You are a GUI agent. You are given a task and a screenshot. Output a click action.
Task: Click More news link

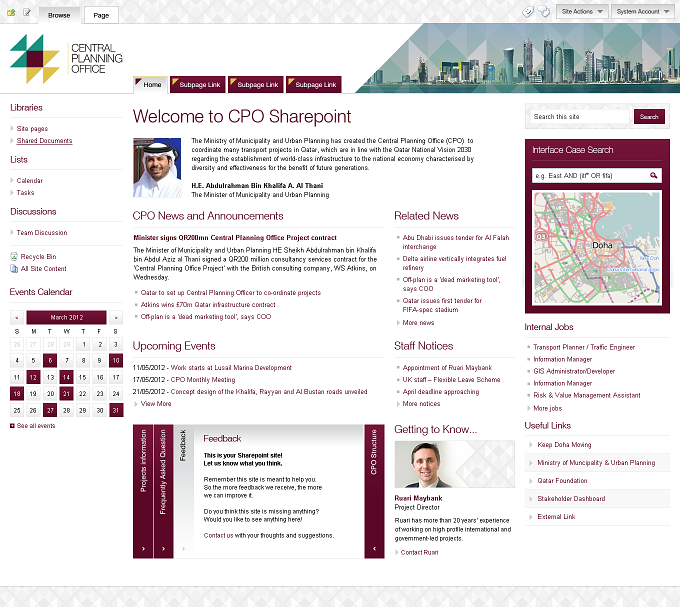pos(418,323)
